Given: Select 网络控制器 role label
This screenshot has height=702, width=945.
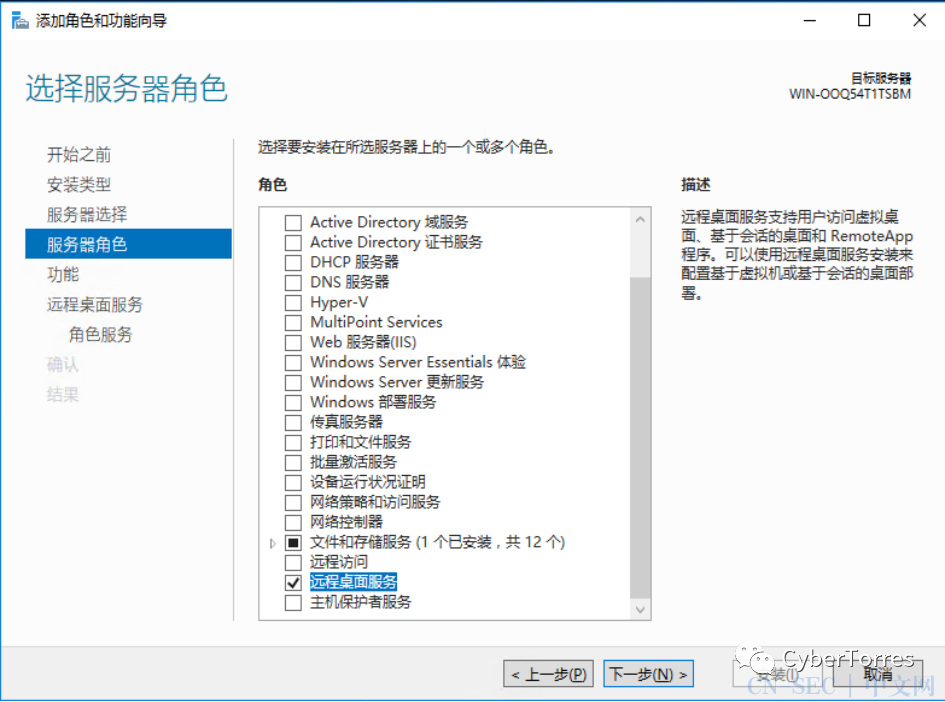Looking at the screenshot, I should [347, 522].
